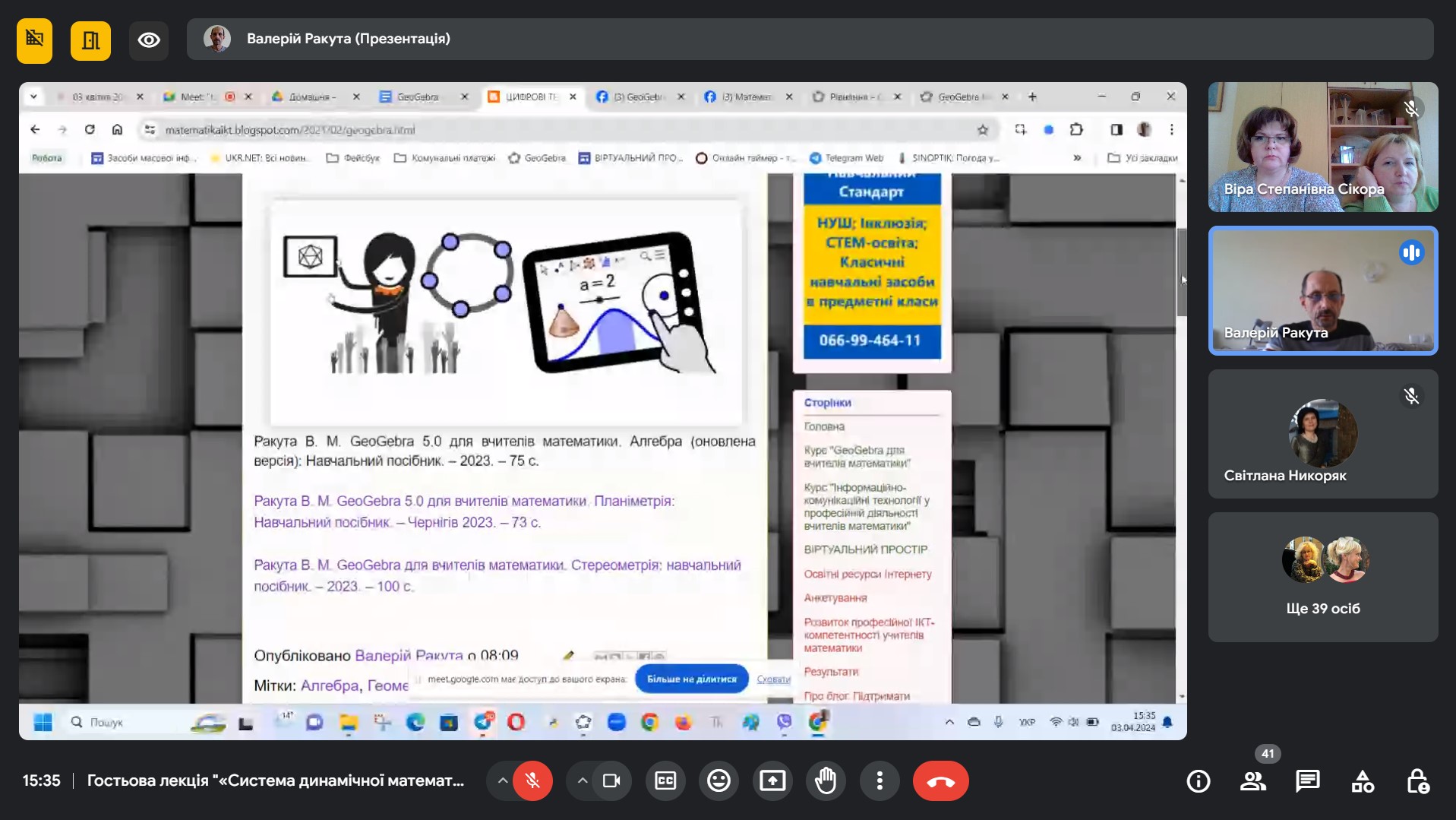This screenshot has height=820, width=1456.
Task: Open the Opera icon in the shared taskbar
Action: [516, 722]
